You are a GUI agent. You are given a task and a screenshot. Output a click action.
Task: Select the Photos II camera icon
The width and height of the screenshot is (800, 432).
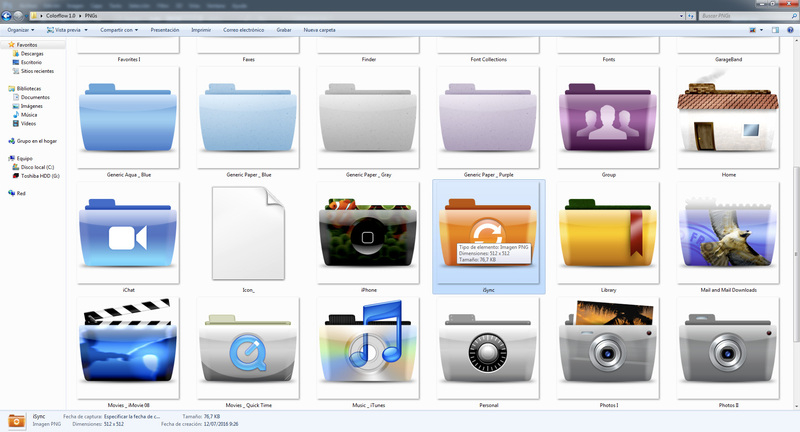pos(728,348)
